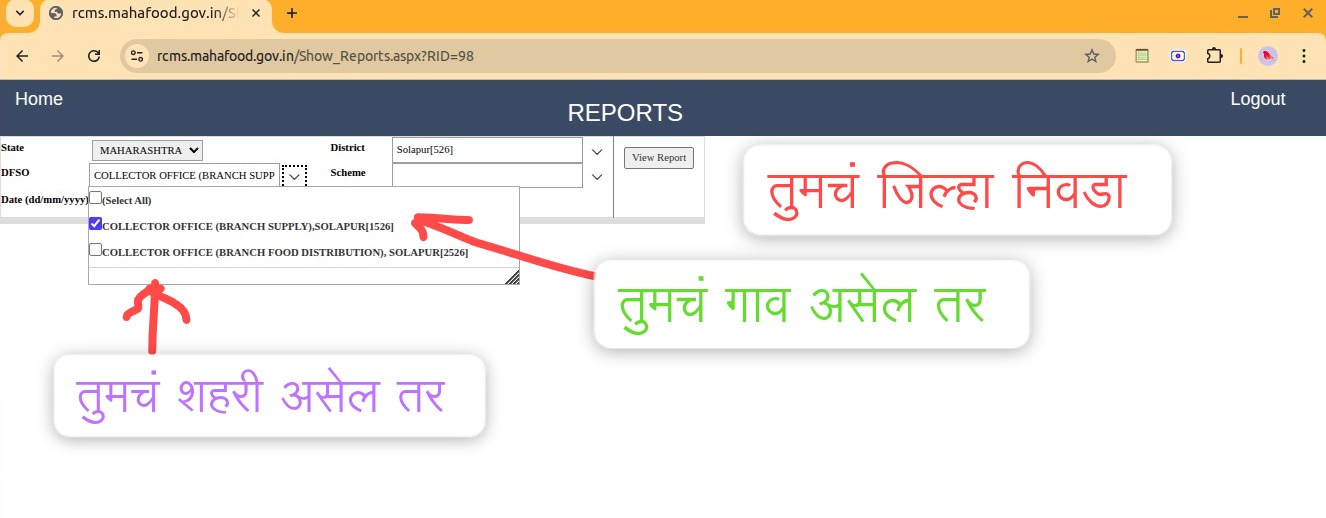This screenshot has height=518, width=1326.
Task: Click the site information icon in address bar
Action: click(137, 56)
